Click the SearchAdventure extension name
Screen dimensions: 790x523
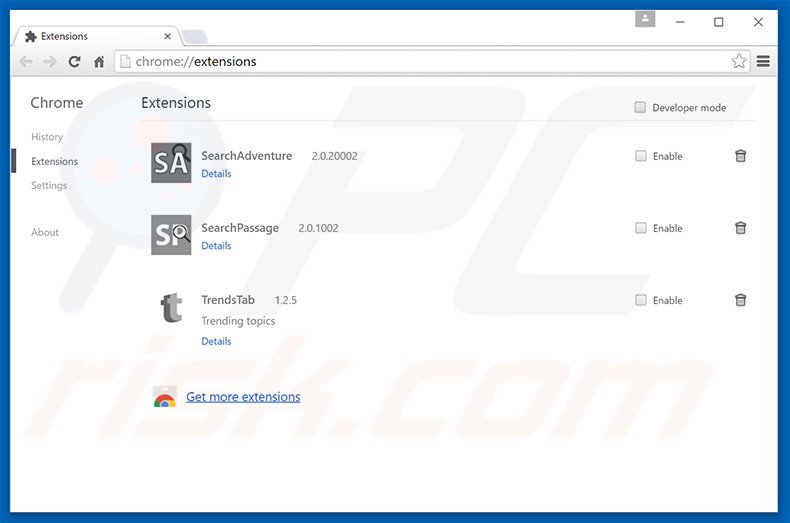coord(246,156)
